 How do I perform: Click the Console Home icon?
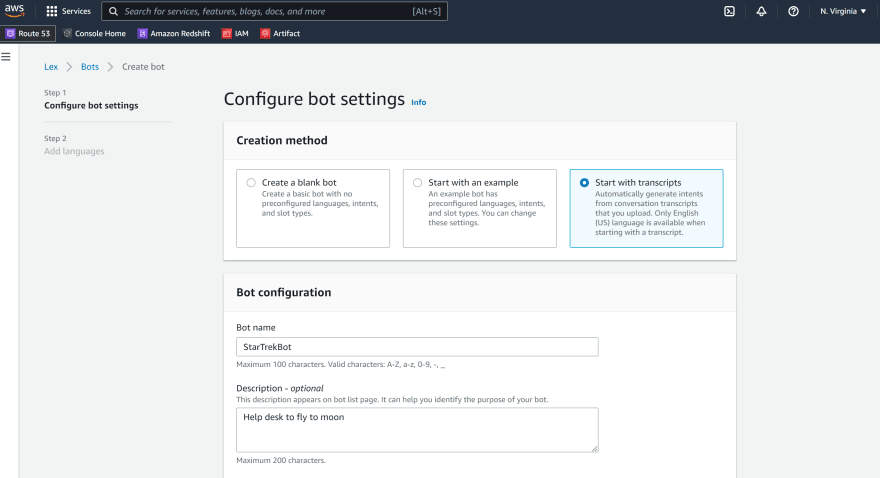coord(67,34)
